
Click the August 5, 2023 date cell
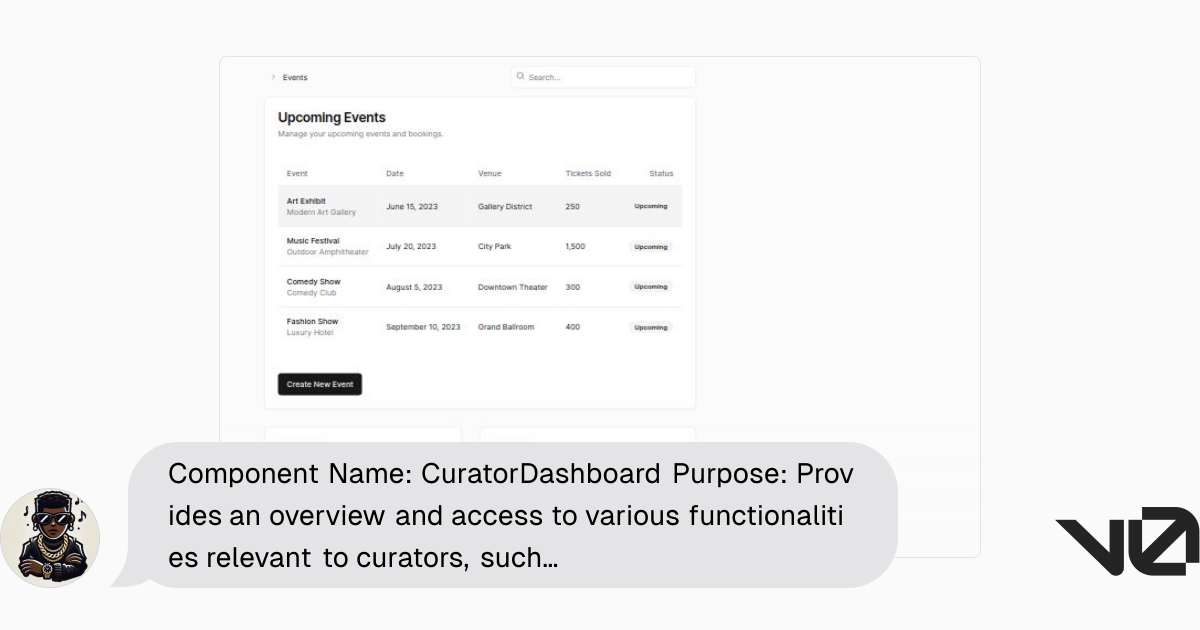pos(414,287)
